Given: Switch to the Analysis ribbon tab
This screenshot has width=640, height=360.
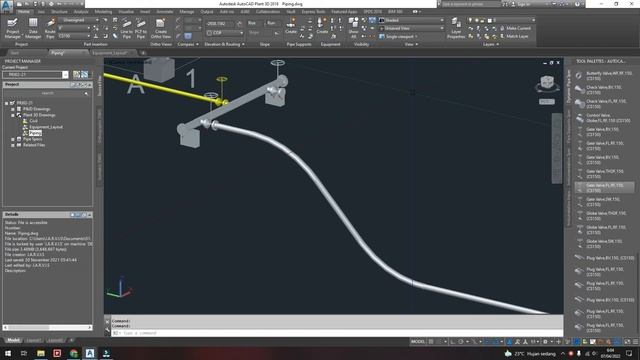Looking at the screenshot, I should (81, 12).
